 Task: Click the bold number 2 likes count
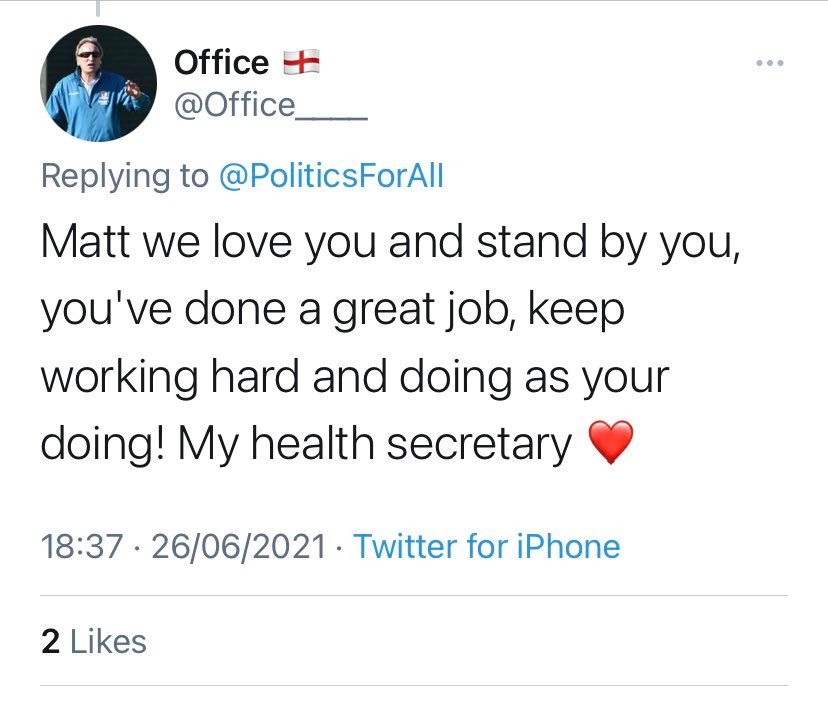(x=50, y=641)
